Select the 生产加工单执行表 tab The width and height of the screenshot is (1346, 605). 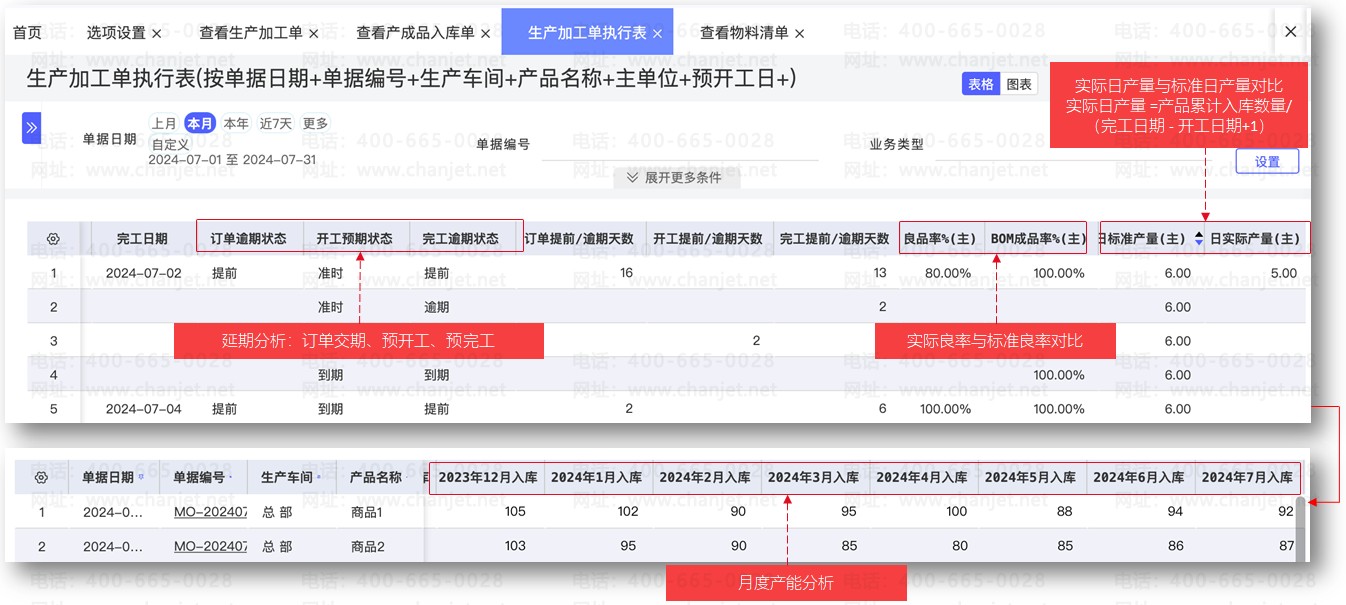point(587,33)
